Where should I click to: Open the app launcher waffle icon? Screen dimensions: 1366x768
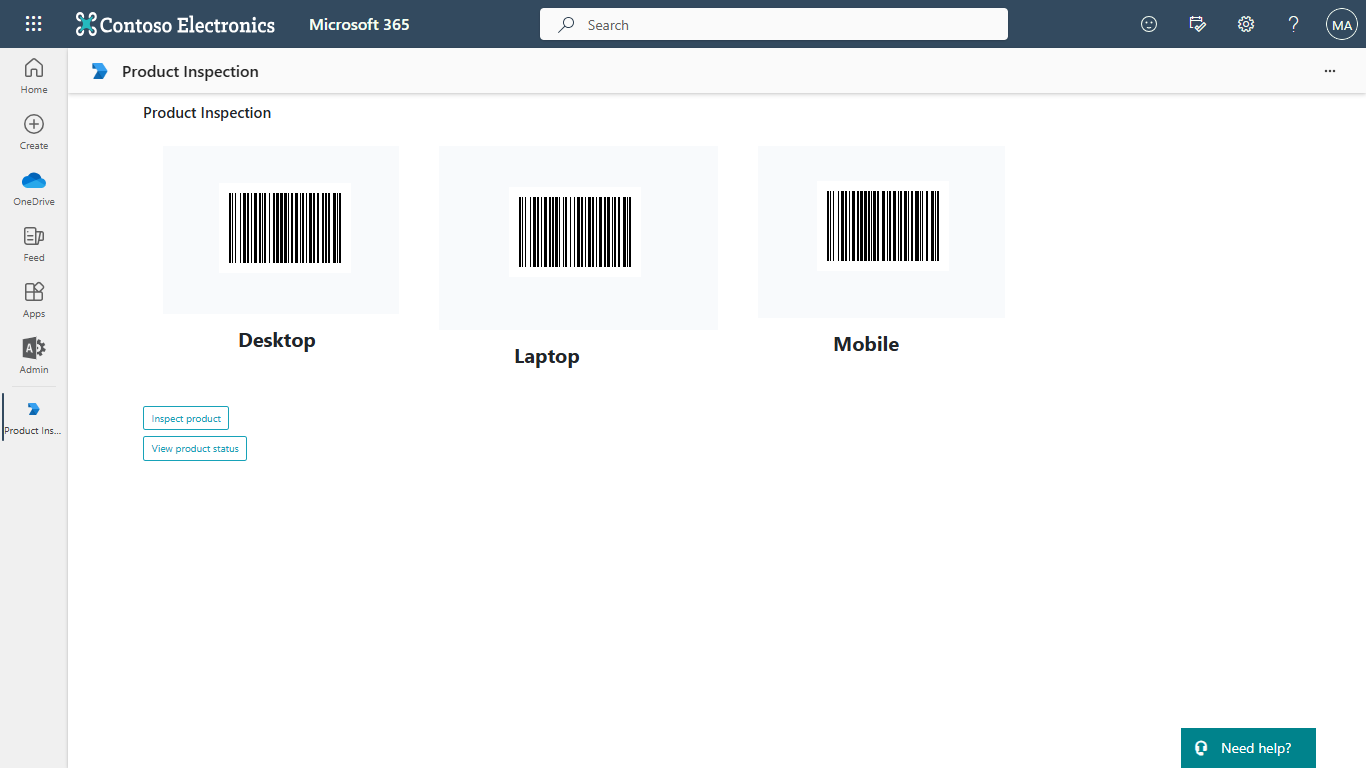pos(33,24)
